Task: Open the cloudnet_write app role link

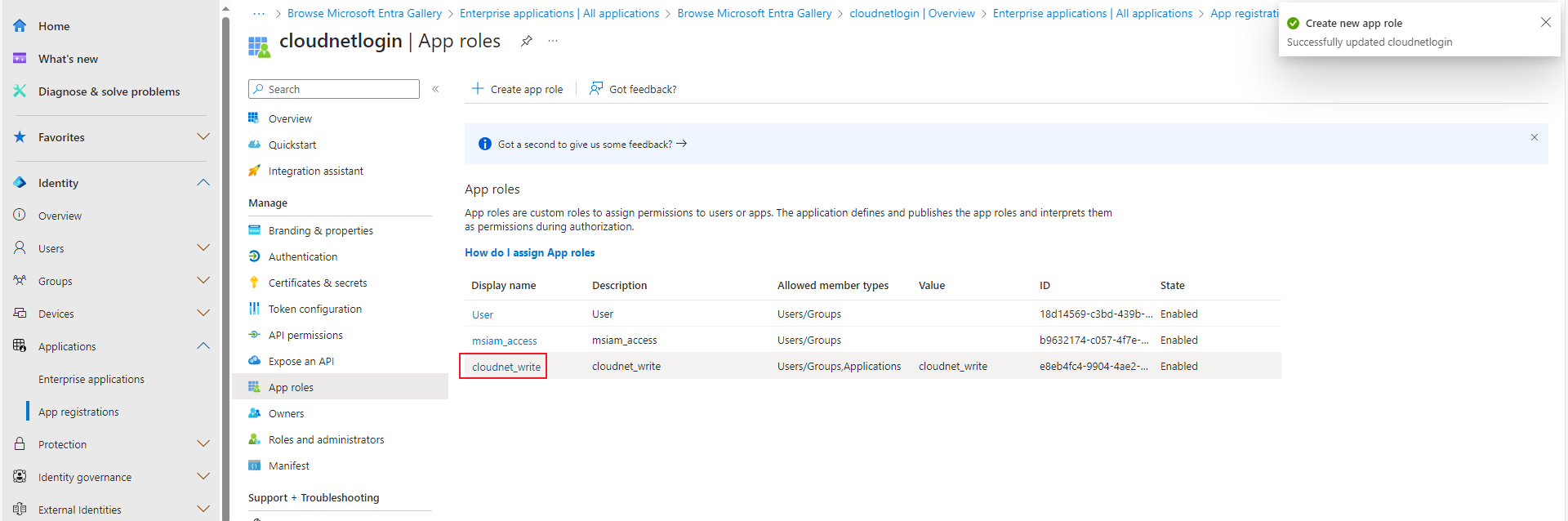Action: 506,367
